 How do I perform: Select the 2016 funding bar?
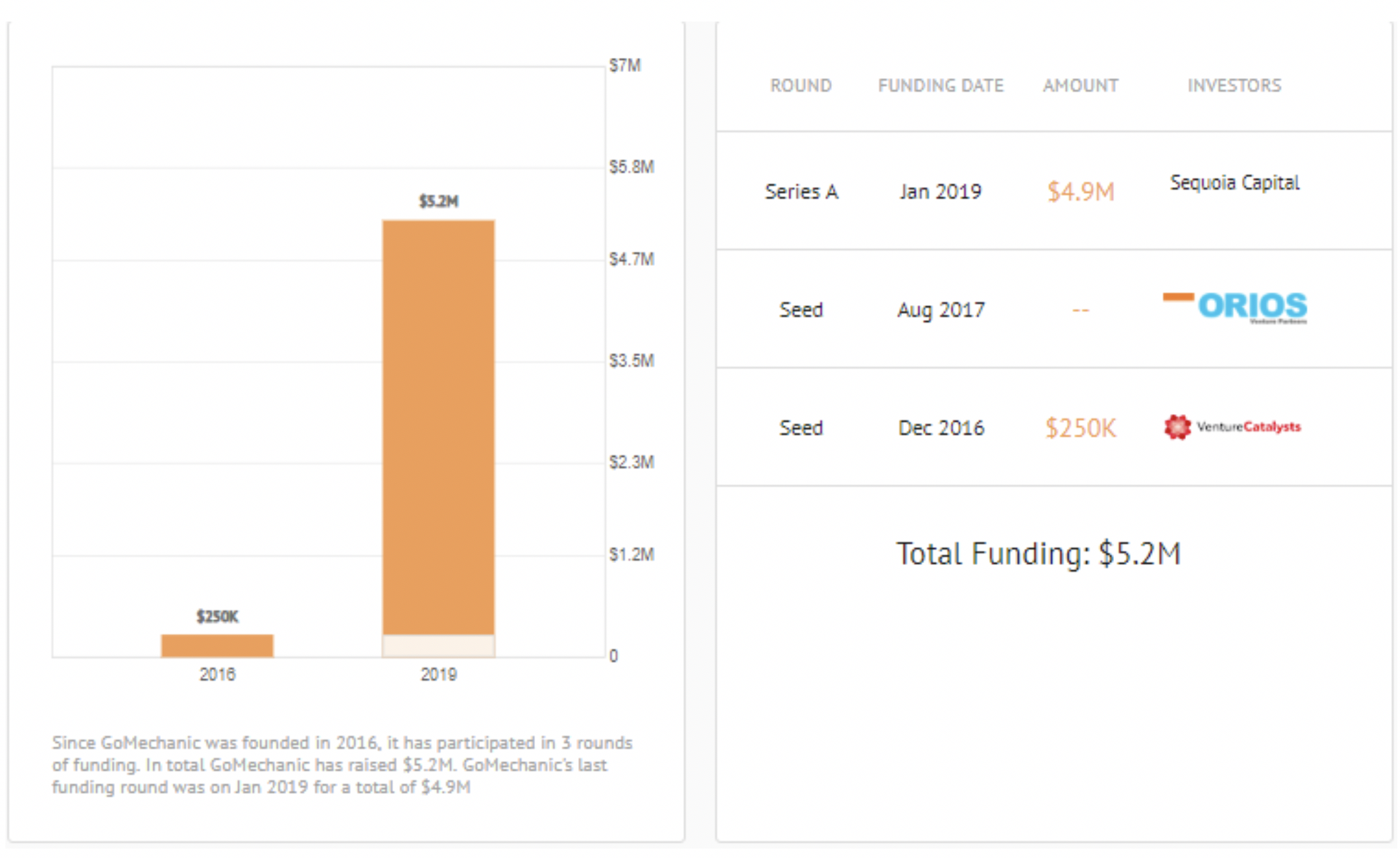click(217, 645)
